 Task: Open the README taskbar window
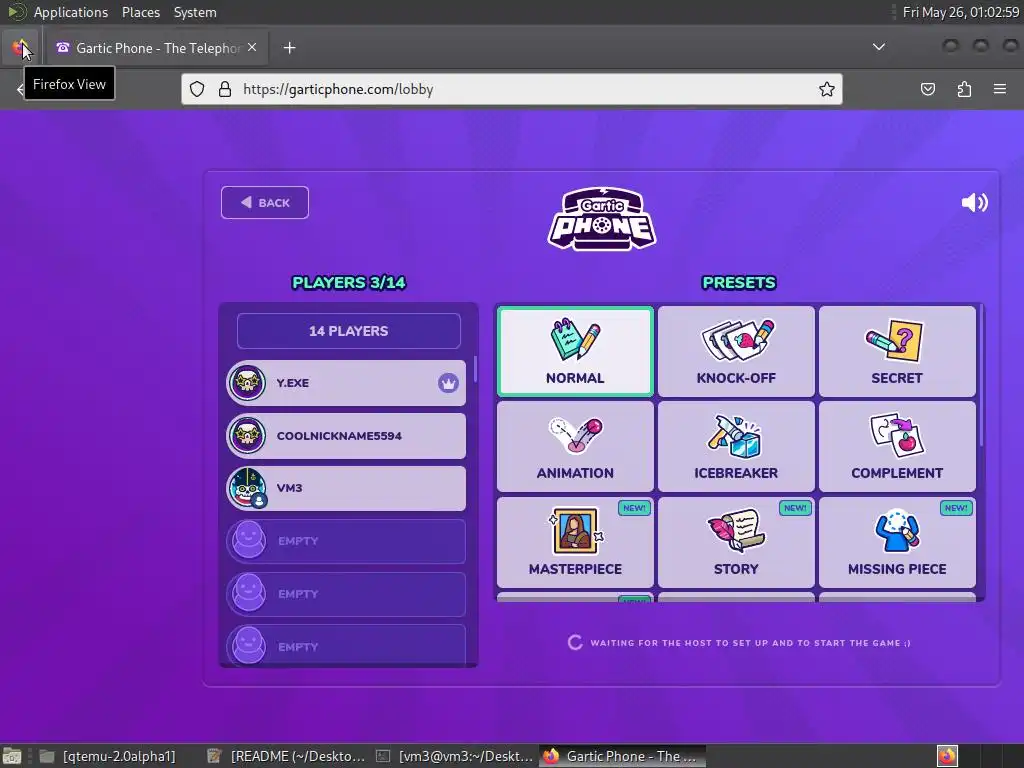click(x=287, y=756)
